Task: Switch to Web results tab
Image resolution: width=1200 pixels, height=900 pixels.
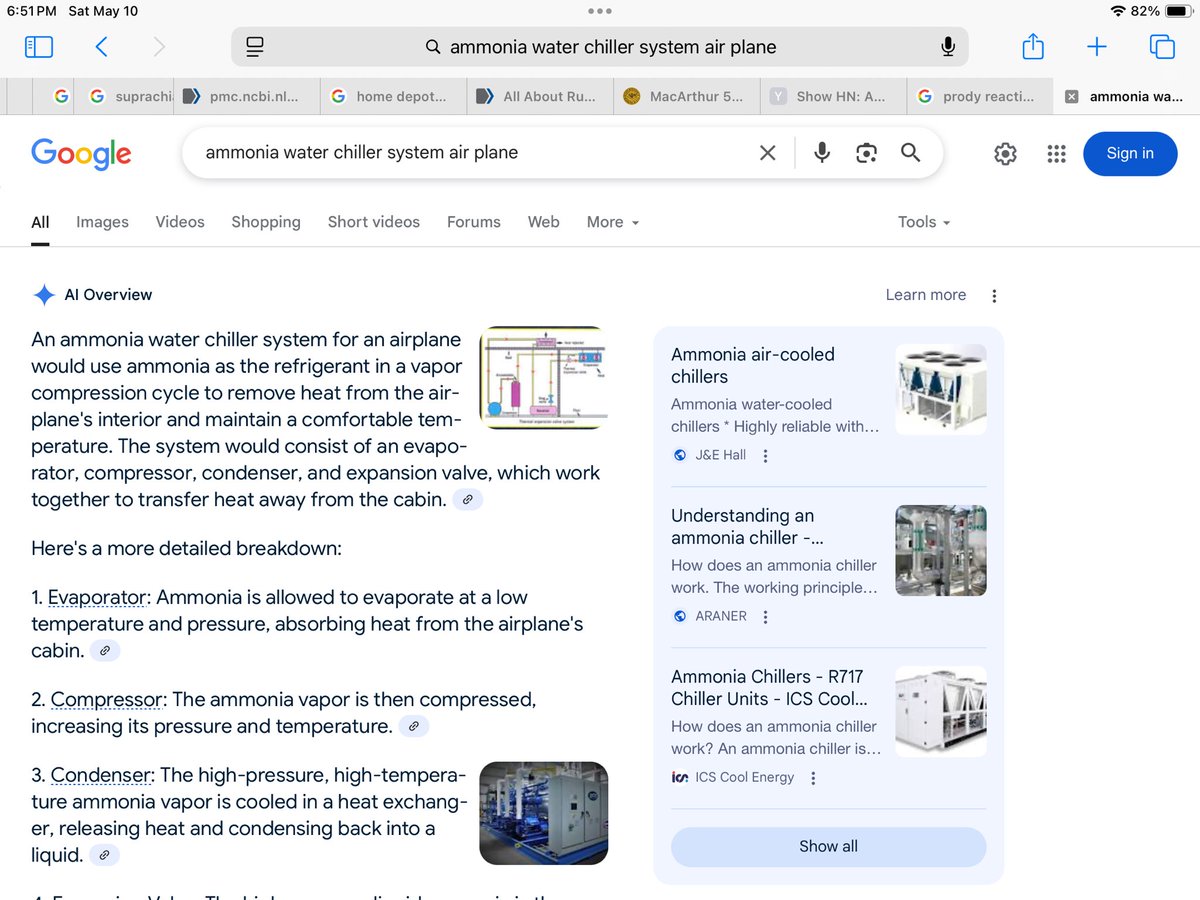Action: 544,222
